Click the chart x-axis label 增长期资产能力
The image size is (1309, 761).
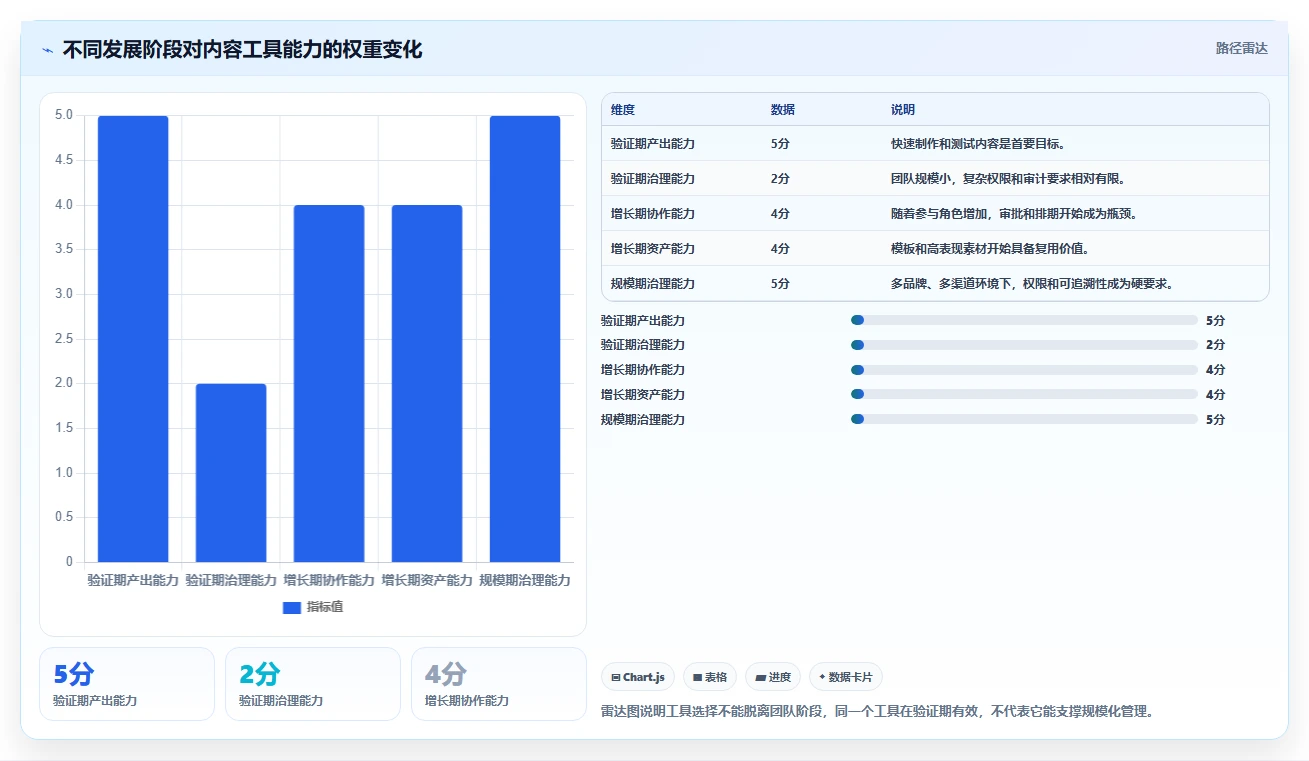coord(427,580)
